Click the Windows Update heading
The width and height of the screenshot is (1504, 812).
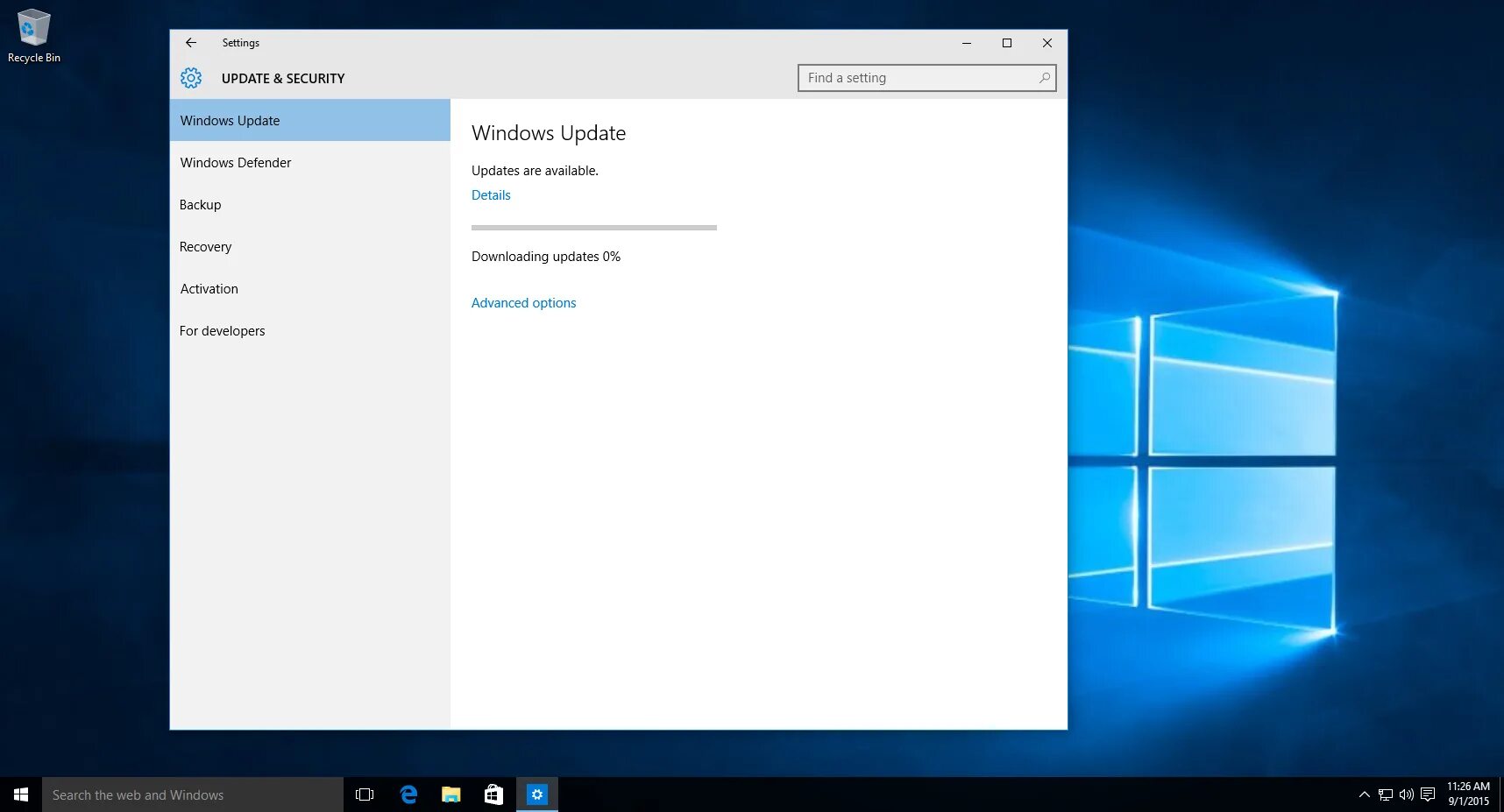coord(549,133)
